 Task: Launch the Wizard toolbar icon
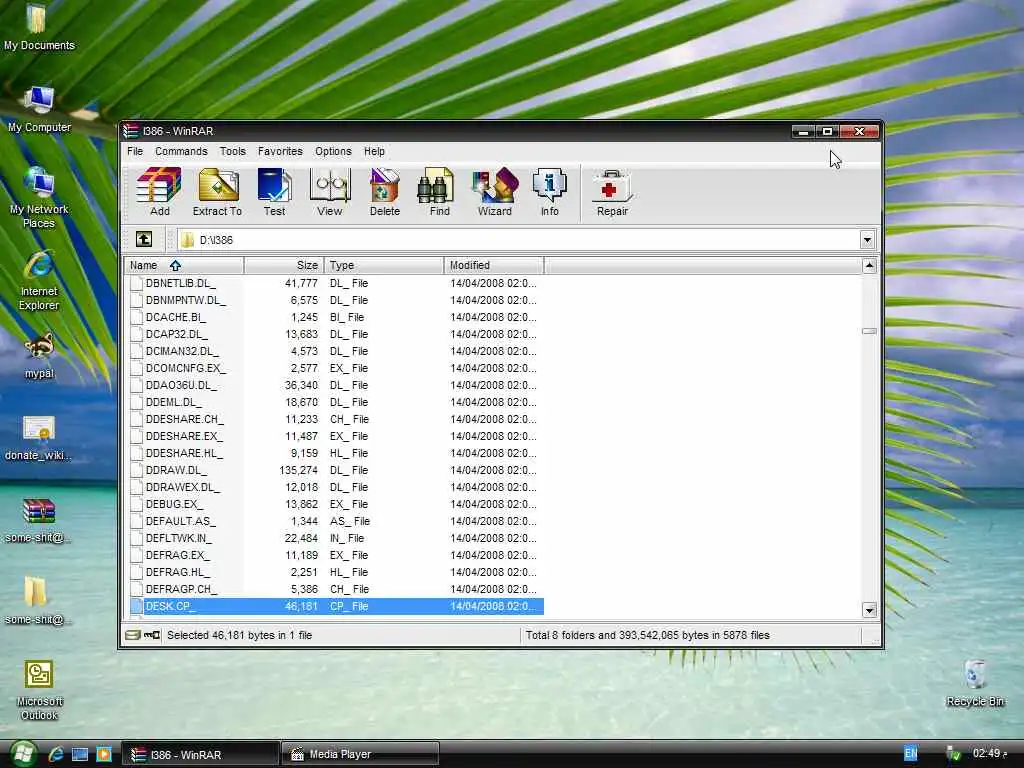pyautogui.click(x=495, y=192)
